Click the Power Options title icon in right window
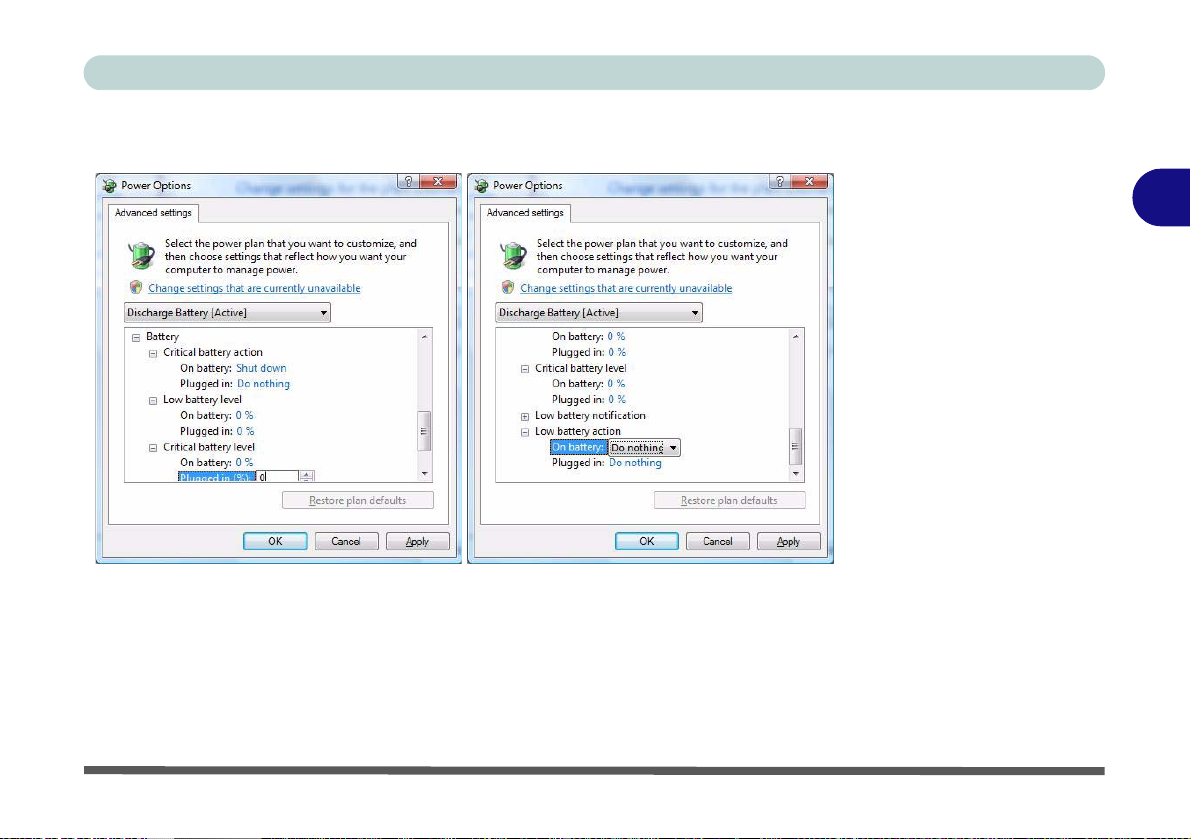1191x839 pixels. point(481,185)
